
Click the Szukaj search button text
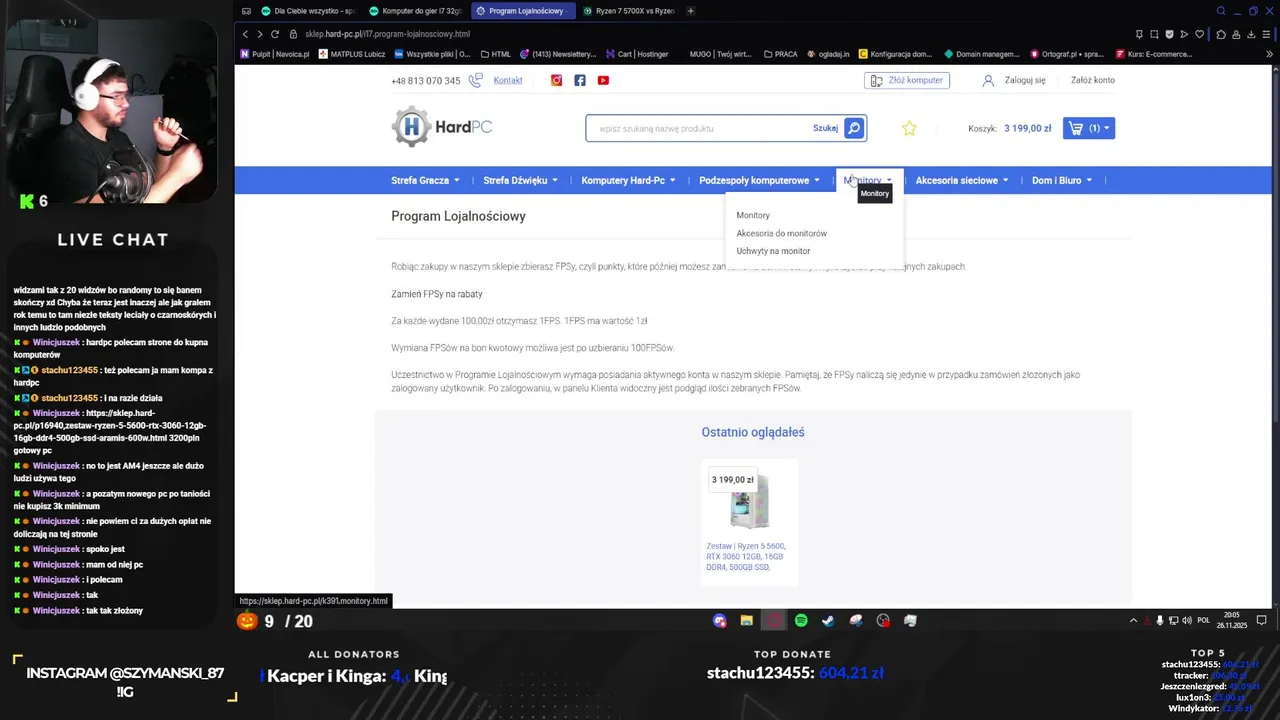tap(825, 128)
